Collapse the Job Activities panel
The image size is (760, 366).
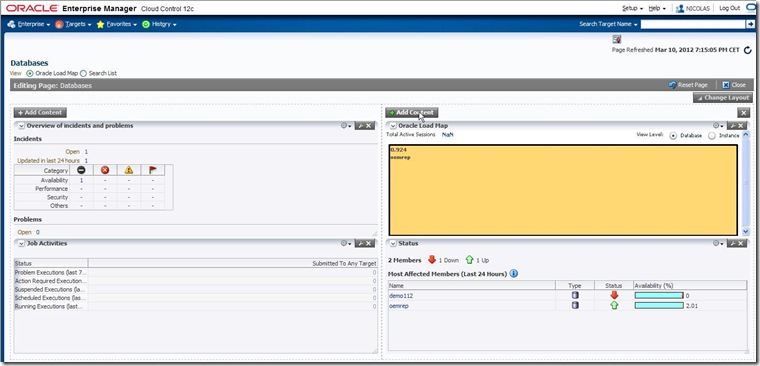point(21,243)
